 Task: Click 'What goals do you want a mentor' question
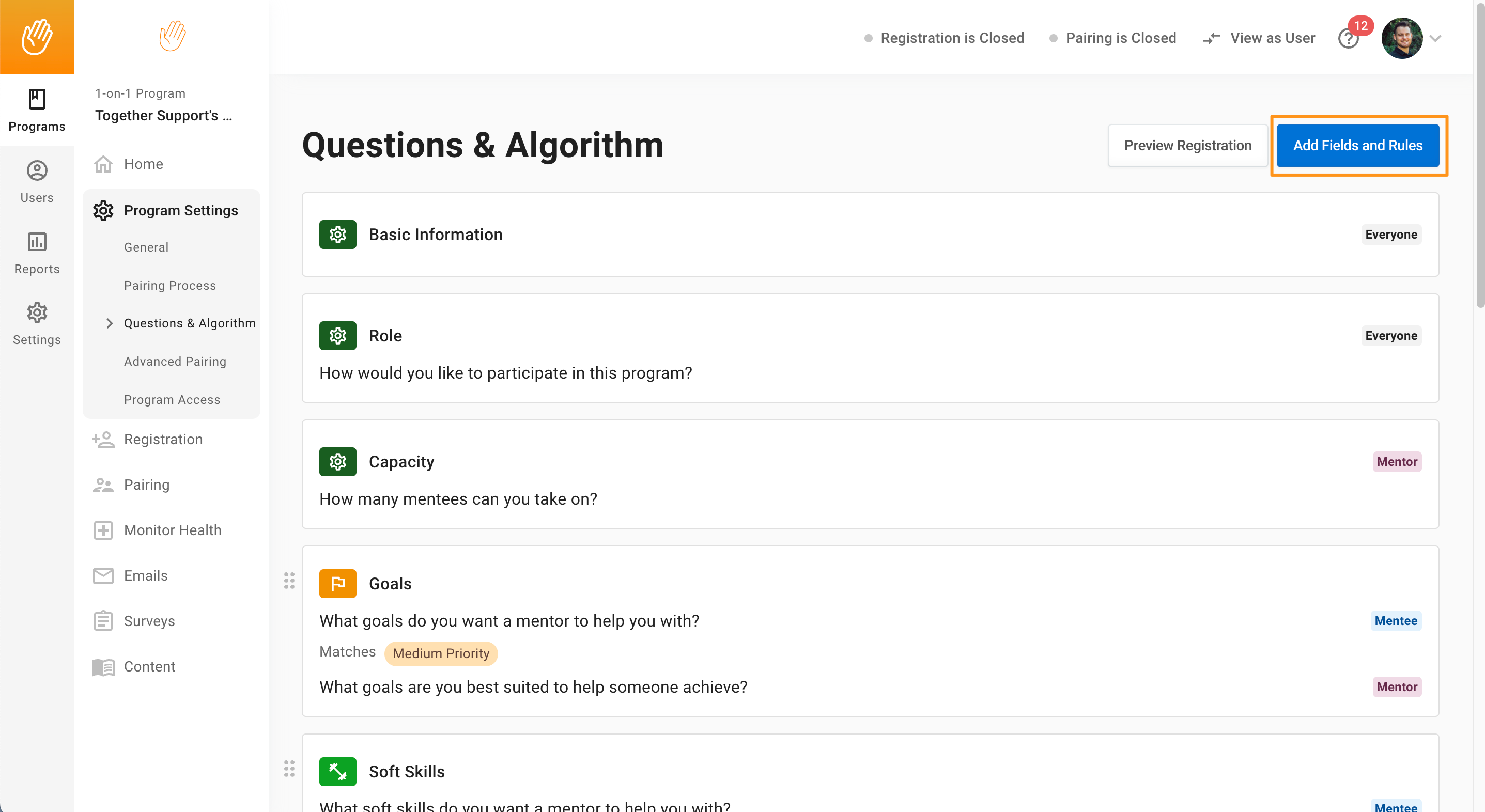tap(509, 621)
